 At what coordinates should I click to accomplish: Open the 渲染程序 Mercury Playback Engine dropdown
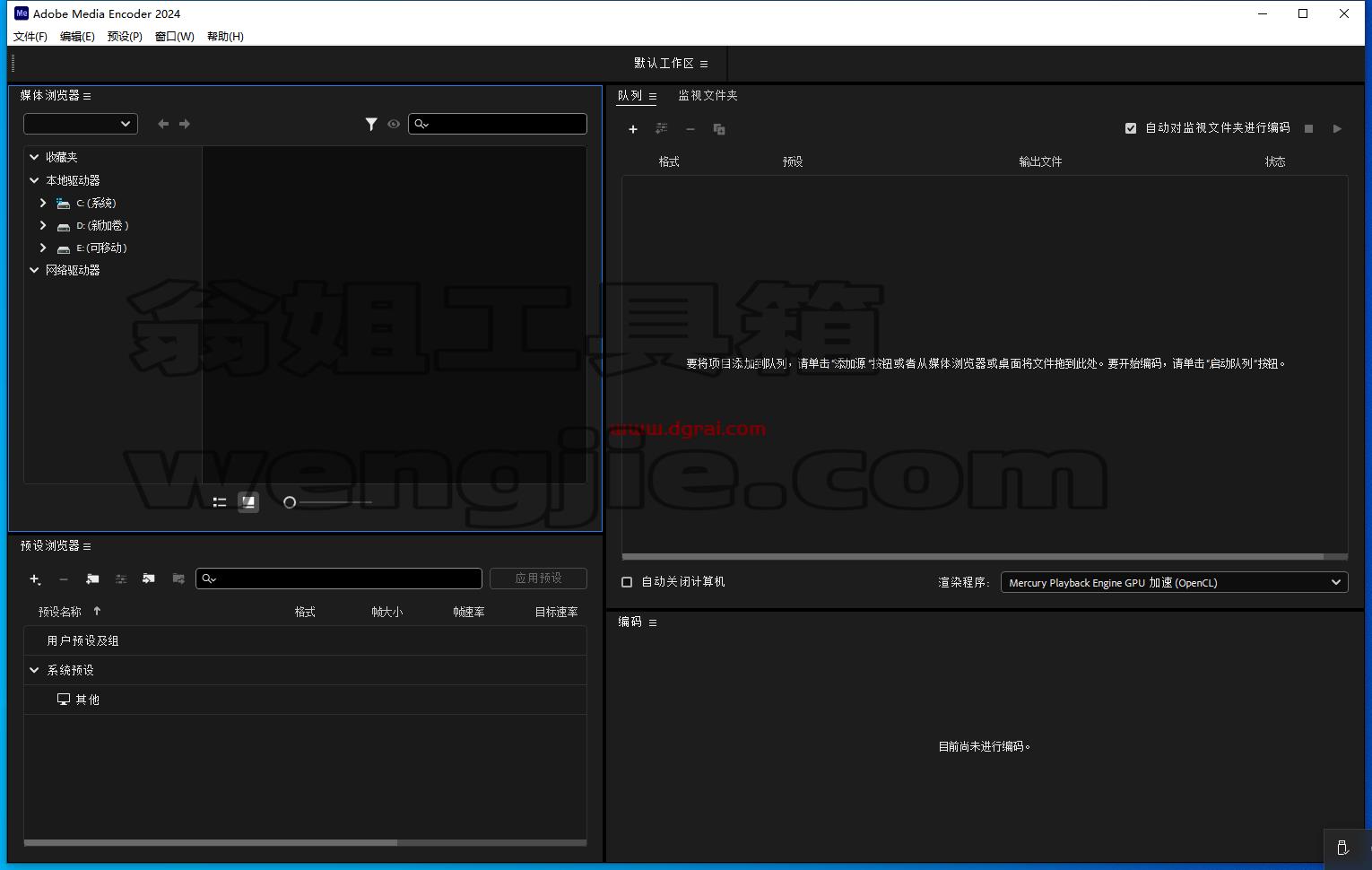1174,582
